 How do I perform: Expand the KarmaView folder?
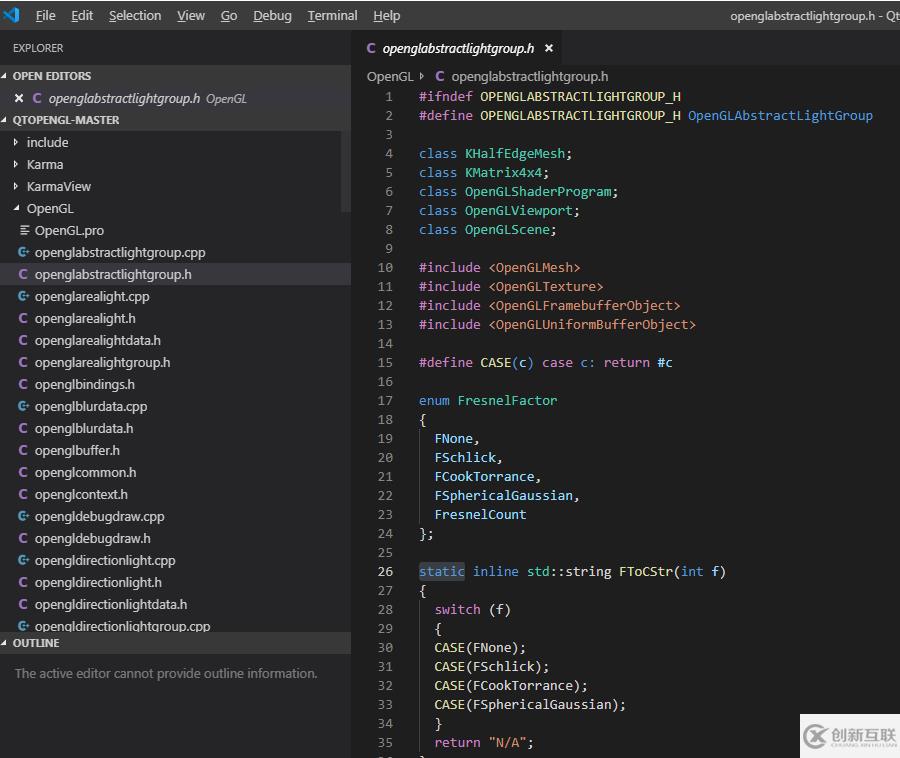pos(16,186)
